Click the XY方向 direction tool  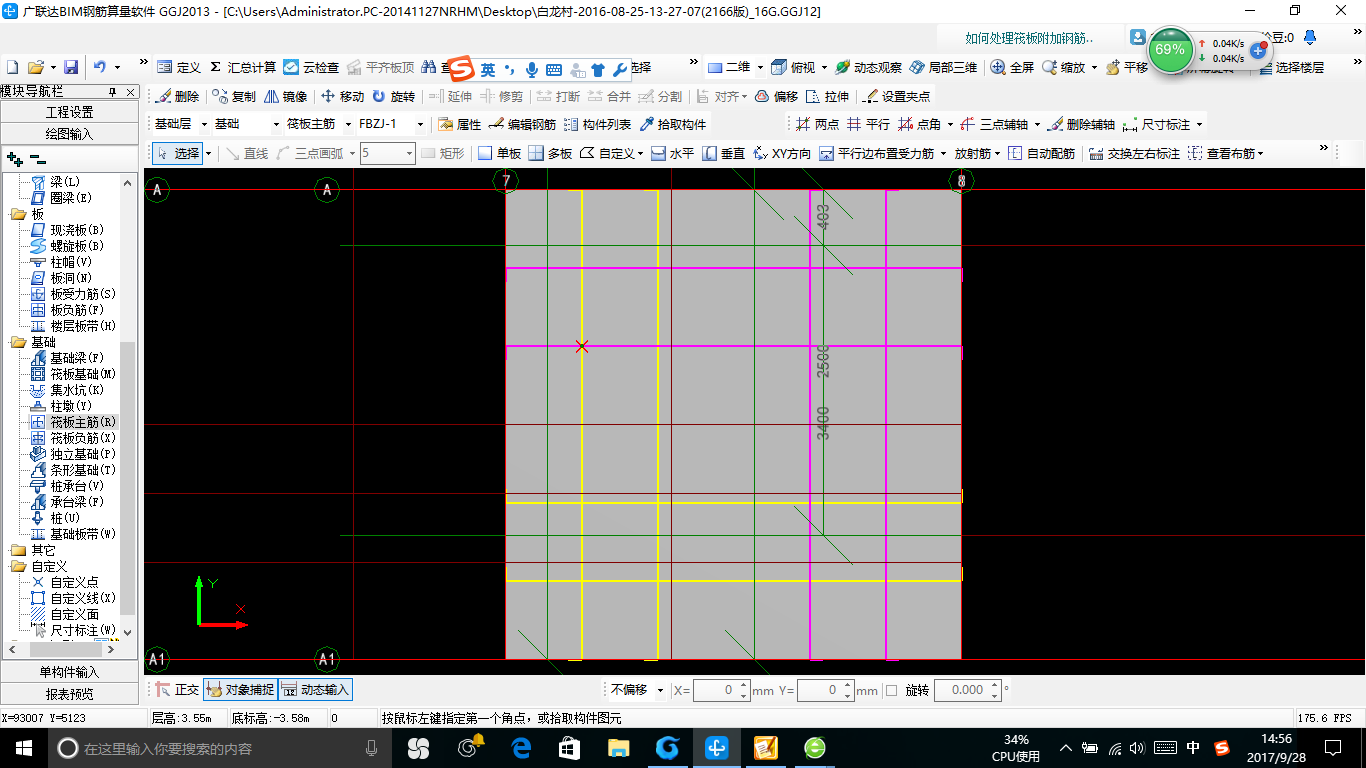coord(782,153)
